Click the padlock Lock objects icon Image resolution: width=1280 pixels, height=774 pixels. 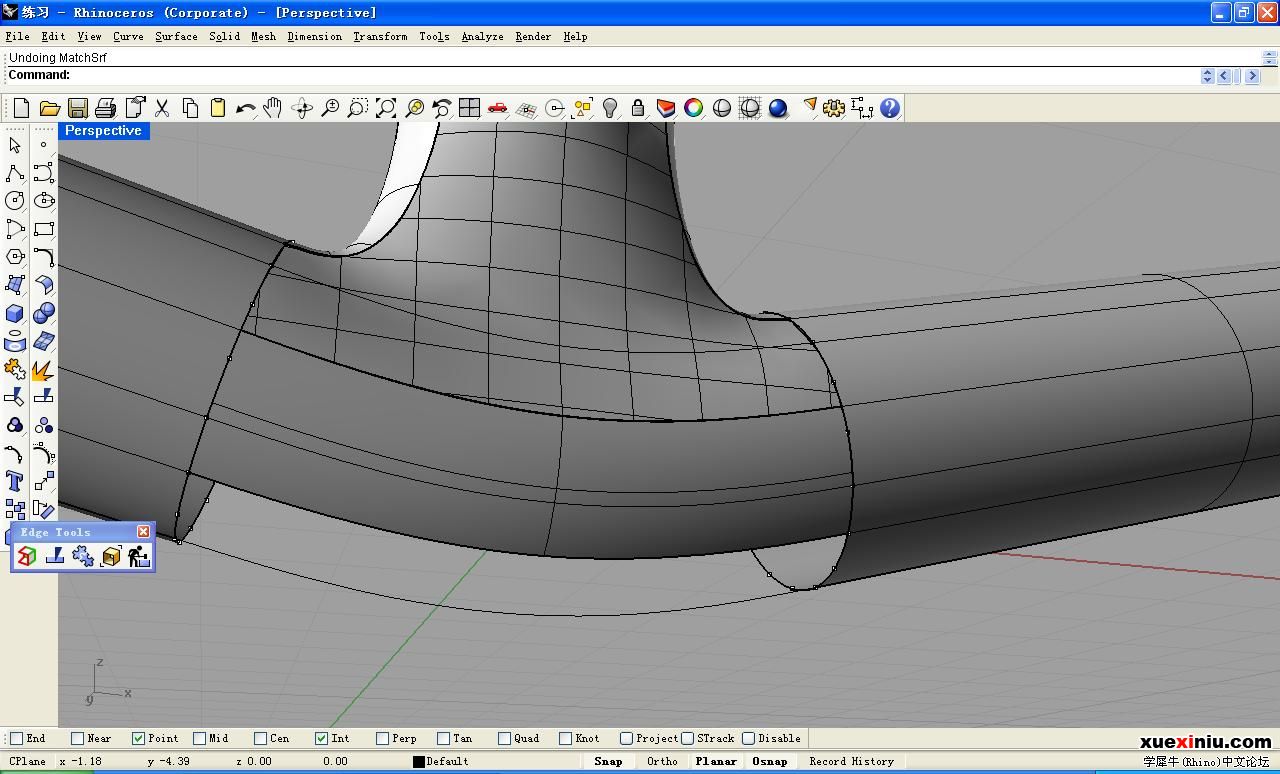pos(638,108)
